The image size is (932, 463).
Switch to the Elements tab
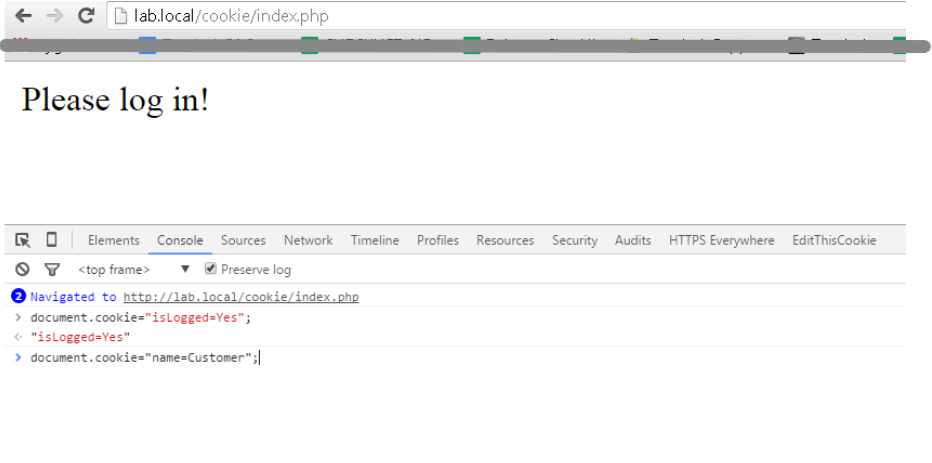[x=113, y=240]
